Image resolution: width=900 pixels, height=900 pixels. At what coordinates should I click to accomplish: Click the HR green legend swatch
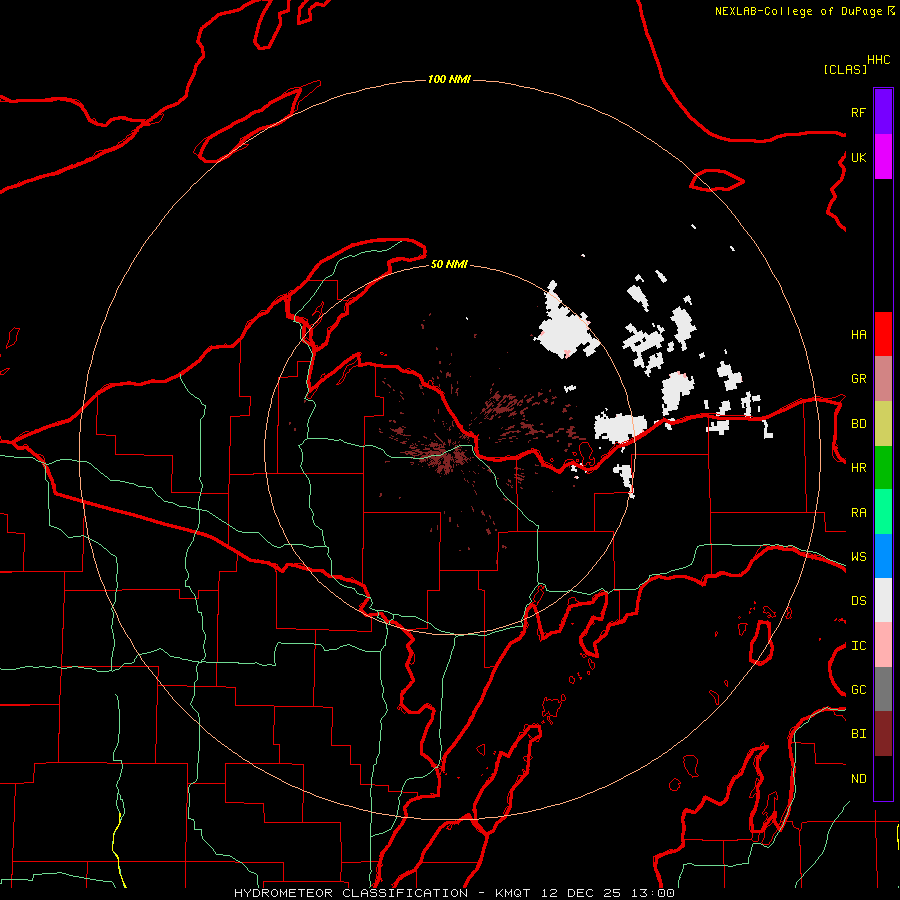tap(883, 468)
